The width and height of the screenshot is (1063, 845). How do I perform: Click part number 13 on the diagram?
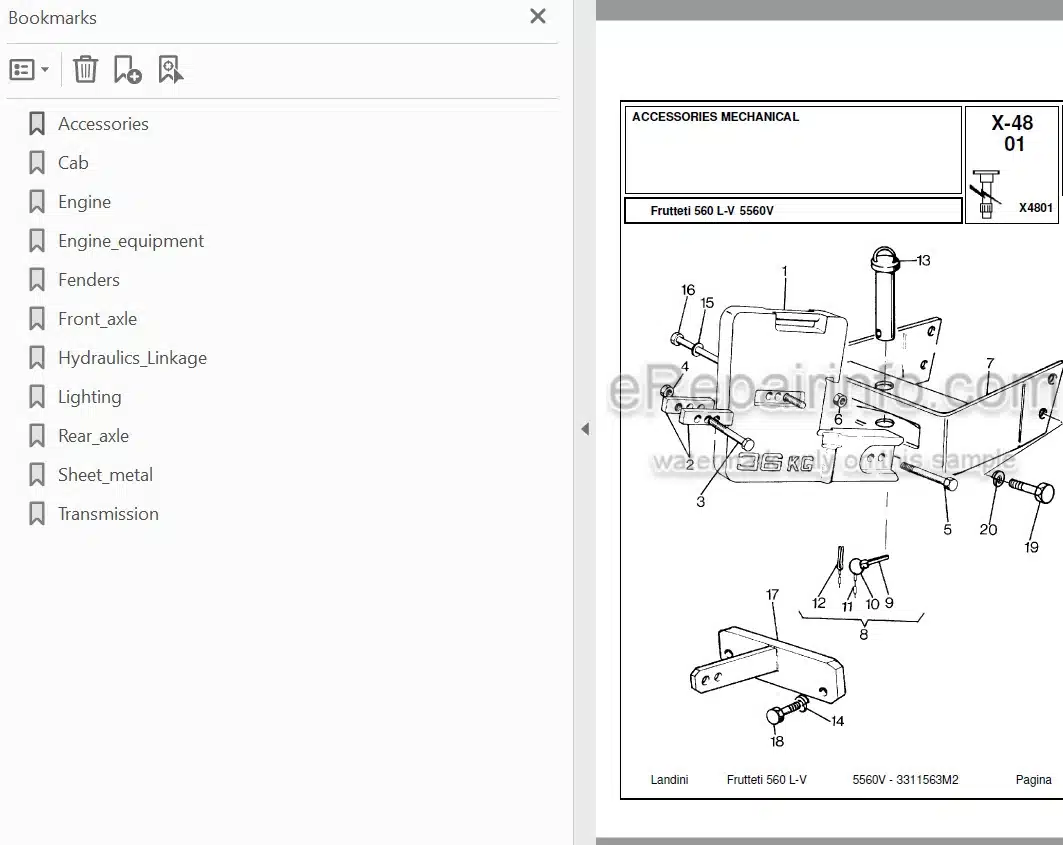[923, 260]
